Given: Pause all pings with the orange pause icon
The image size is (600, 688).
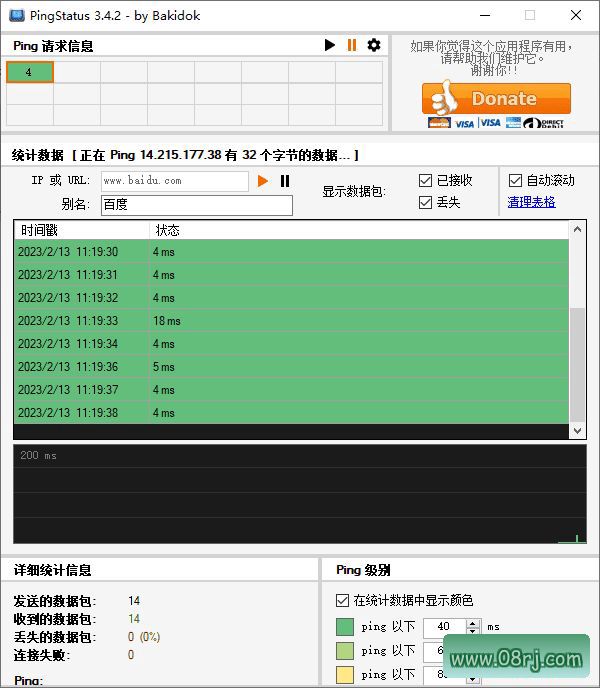Looking at the screenshot, I should pyautogui.click(x=352, y=45).
